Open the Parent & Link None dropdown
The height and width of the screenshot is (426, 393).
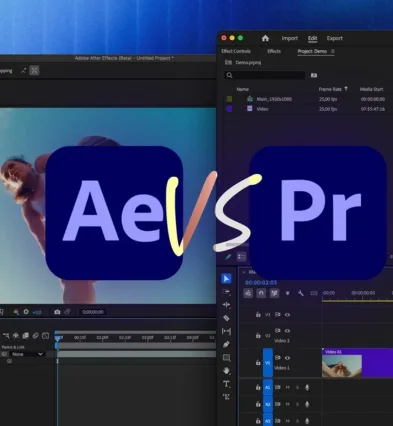coord(27,354)
